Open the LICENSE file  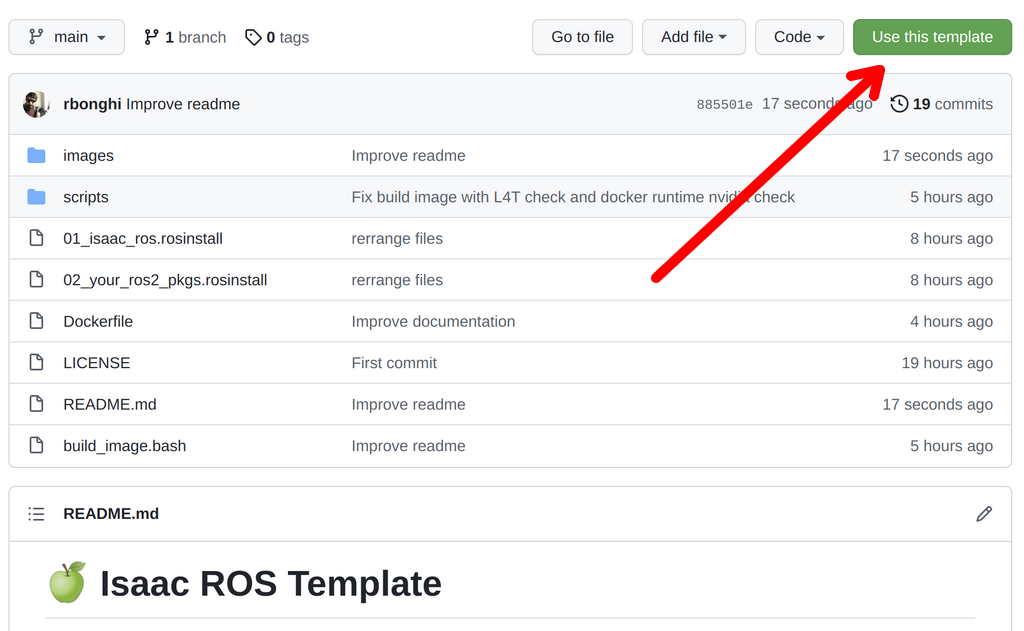click(x=97, y=363)
